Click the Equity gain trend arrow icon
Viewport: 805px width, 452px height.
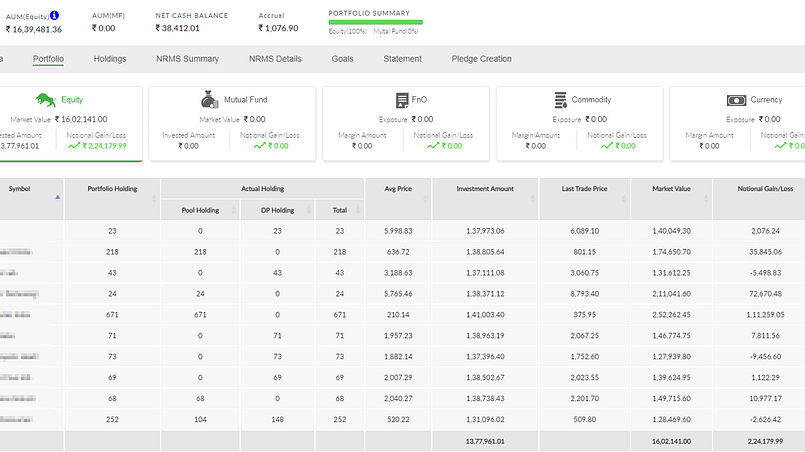point(74,146)
